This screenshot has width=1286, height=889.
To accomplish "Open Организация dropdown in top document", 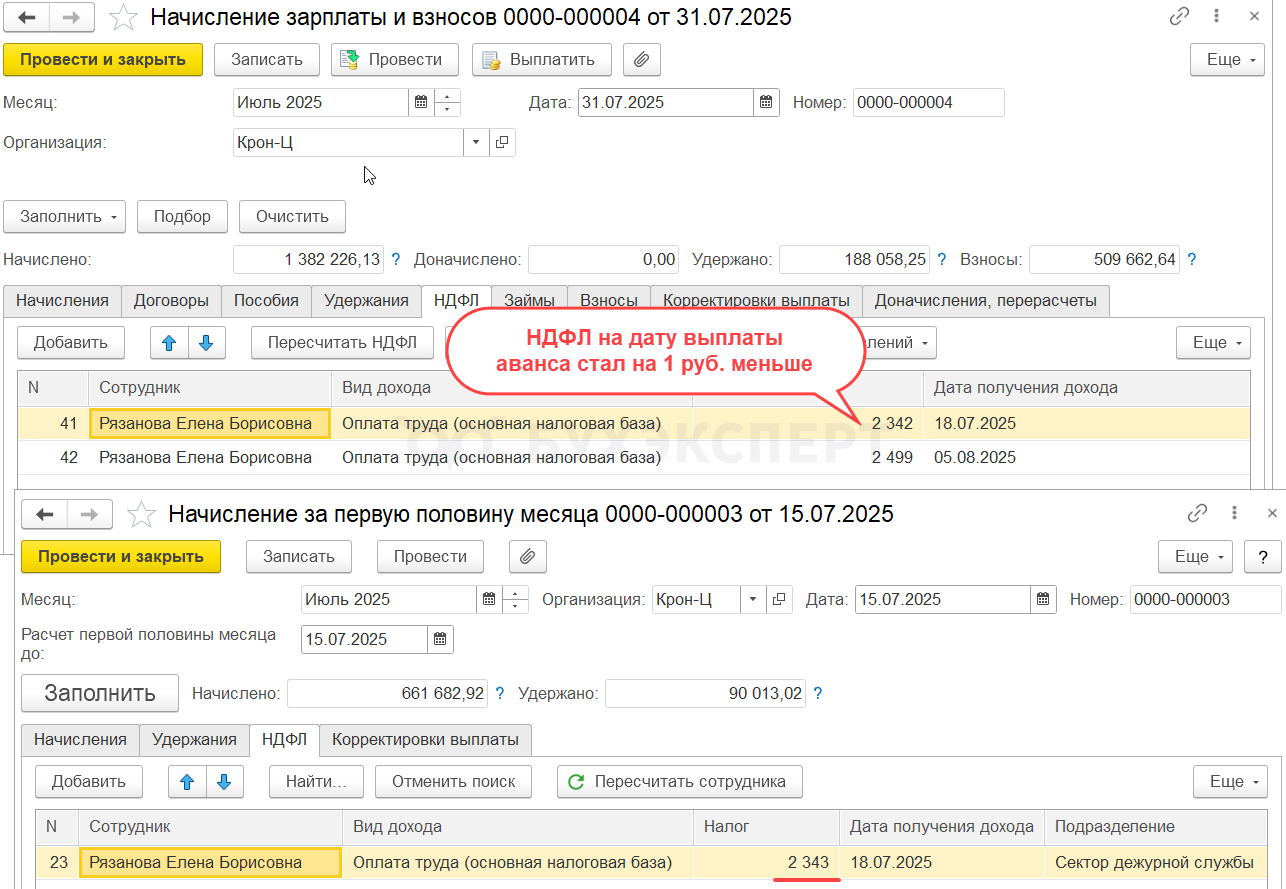I will tap(475, 142).
